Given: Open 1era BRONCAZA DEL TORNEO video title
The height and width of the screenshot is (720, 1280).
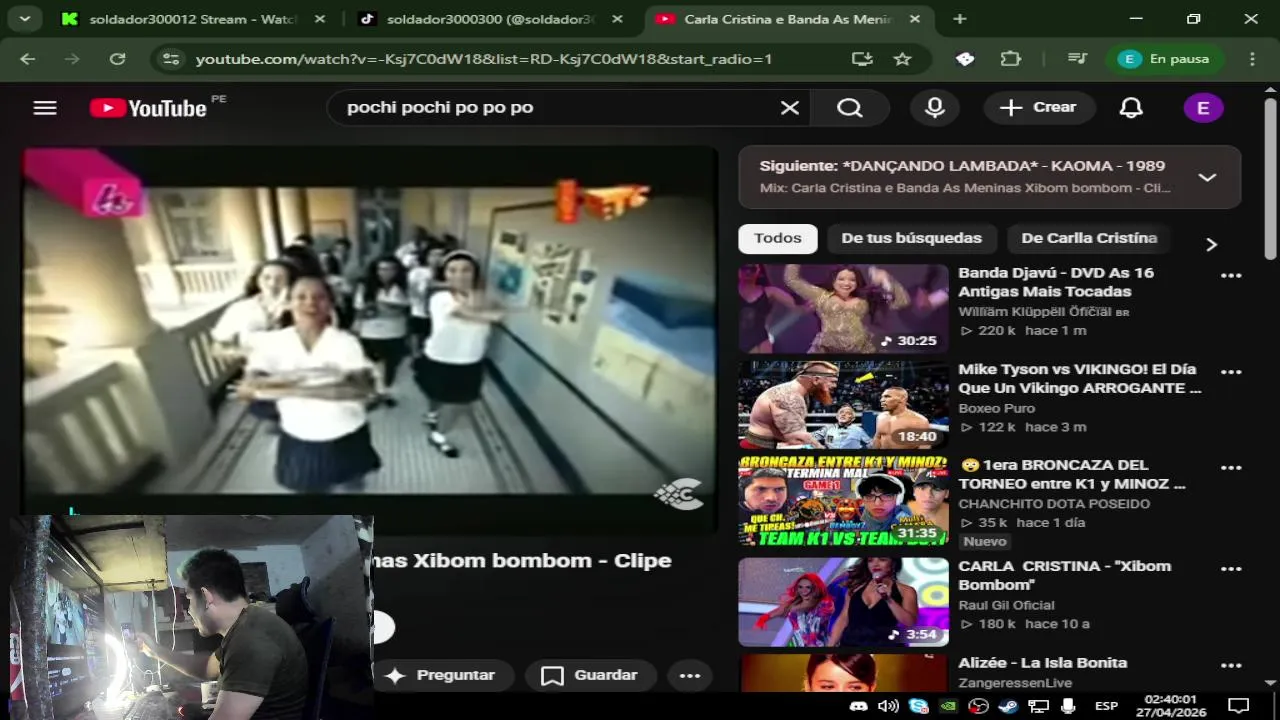Looking at the screenshot, I should pos(1072,474).
